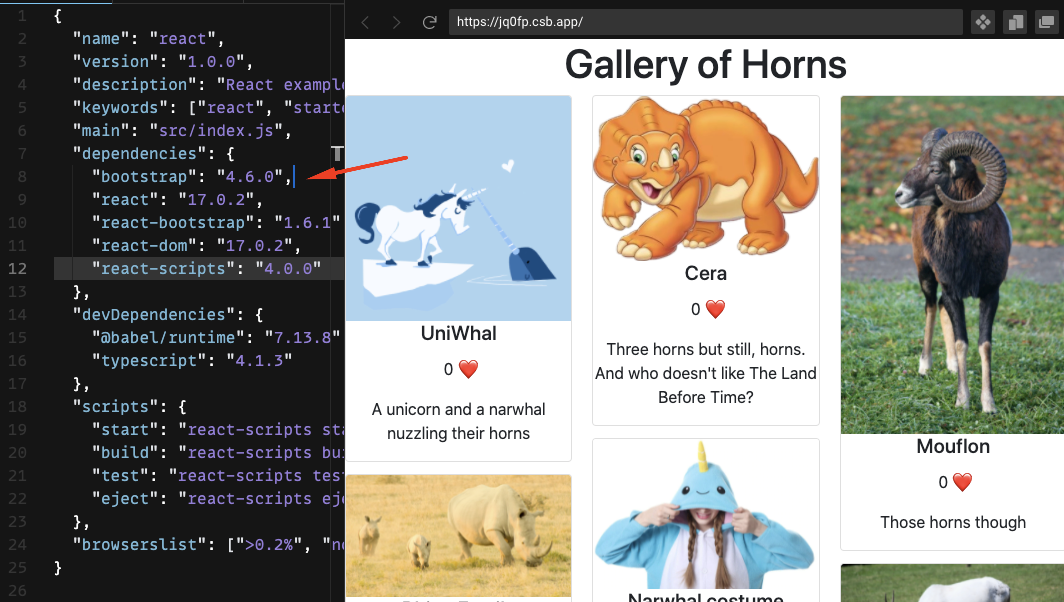Open preview in external browser window

pos(1046,21)
